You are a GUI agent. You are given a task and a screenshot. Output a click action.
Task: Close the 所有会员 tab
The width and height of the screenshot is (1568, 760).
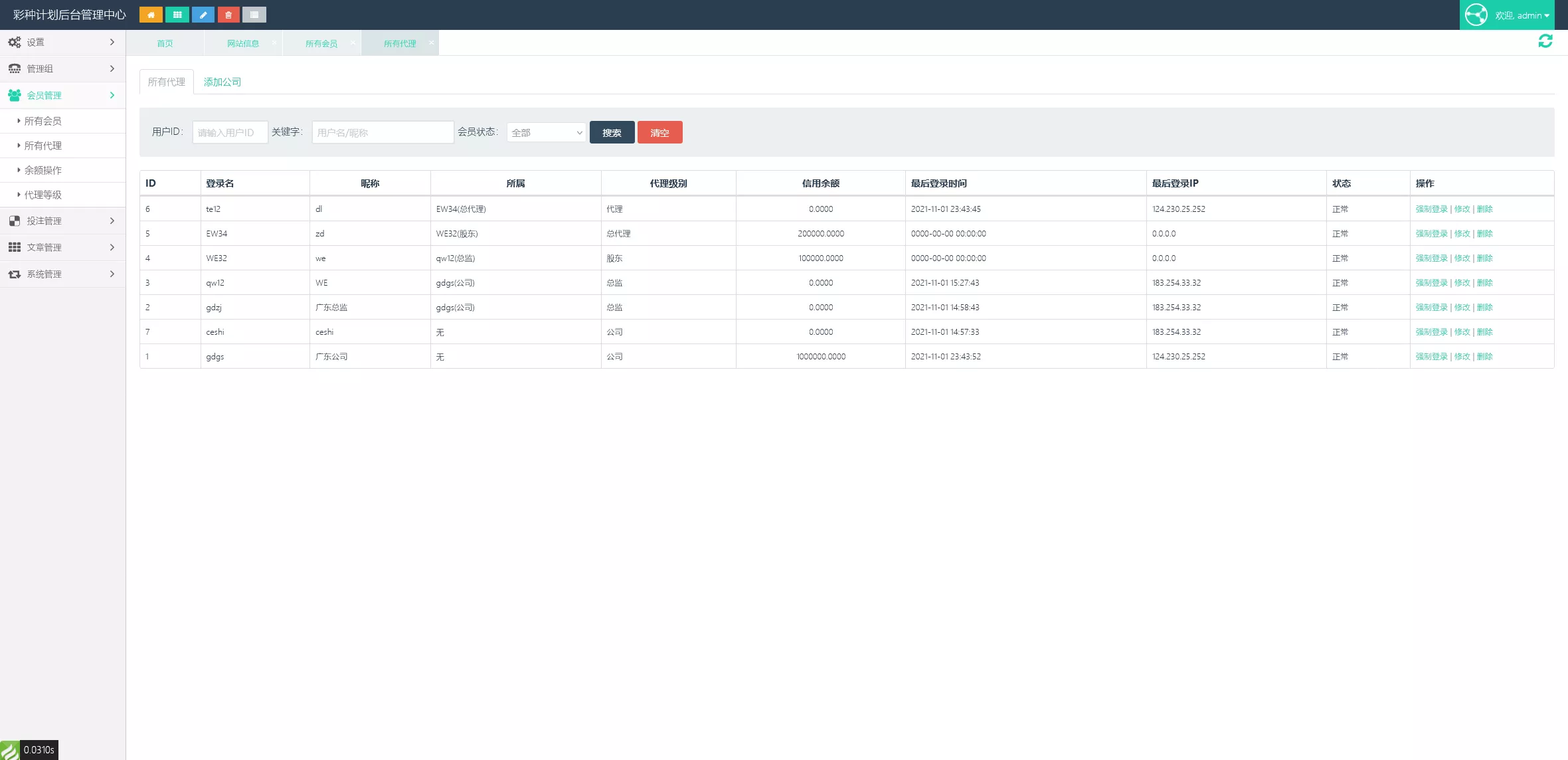[353, 43]
